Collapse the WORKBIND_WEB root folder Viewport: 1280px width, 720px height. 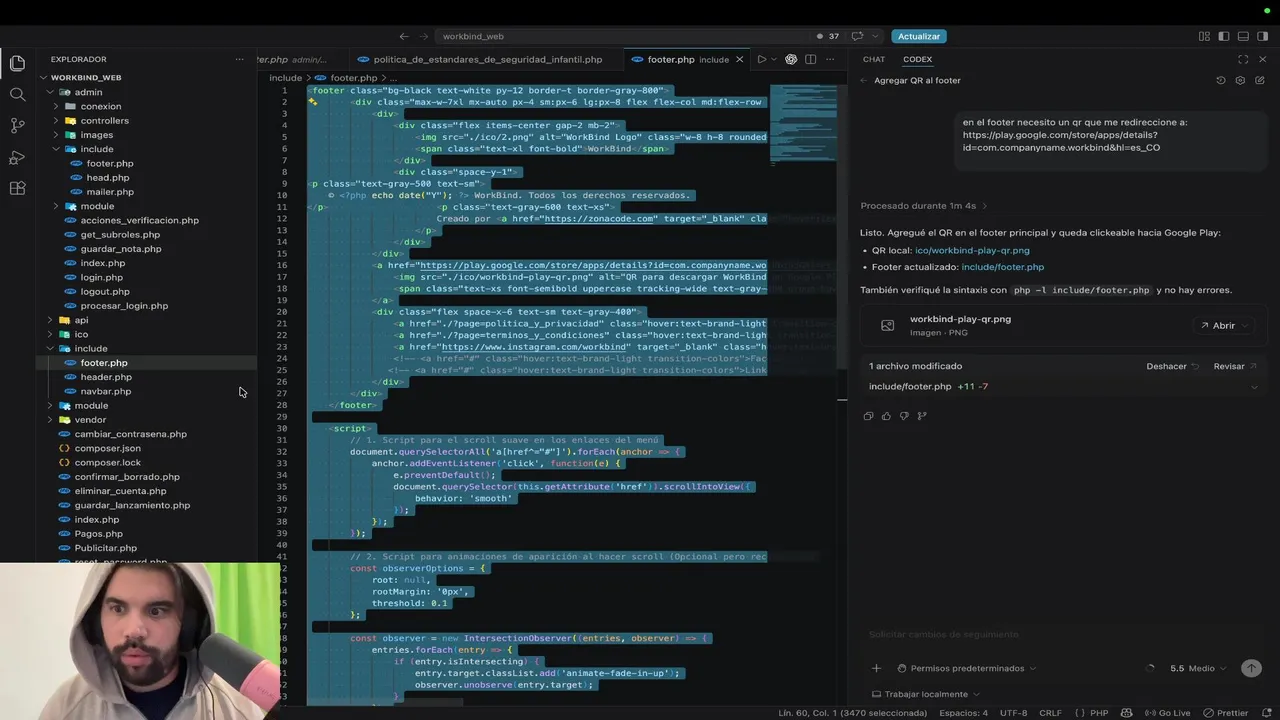point(86,78)
